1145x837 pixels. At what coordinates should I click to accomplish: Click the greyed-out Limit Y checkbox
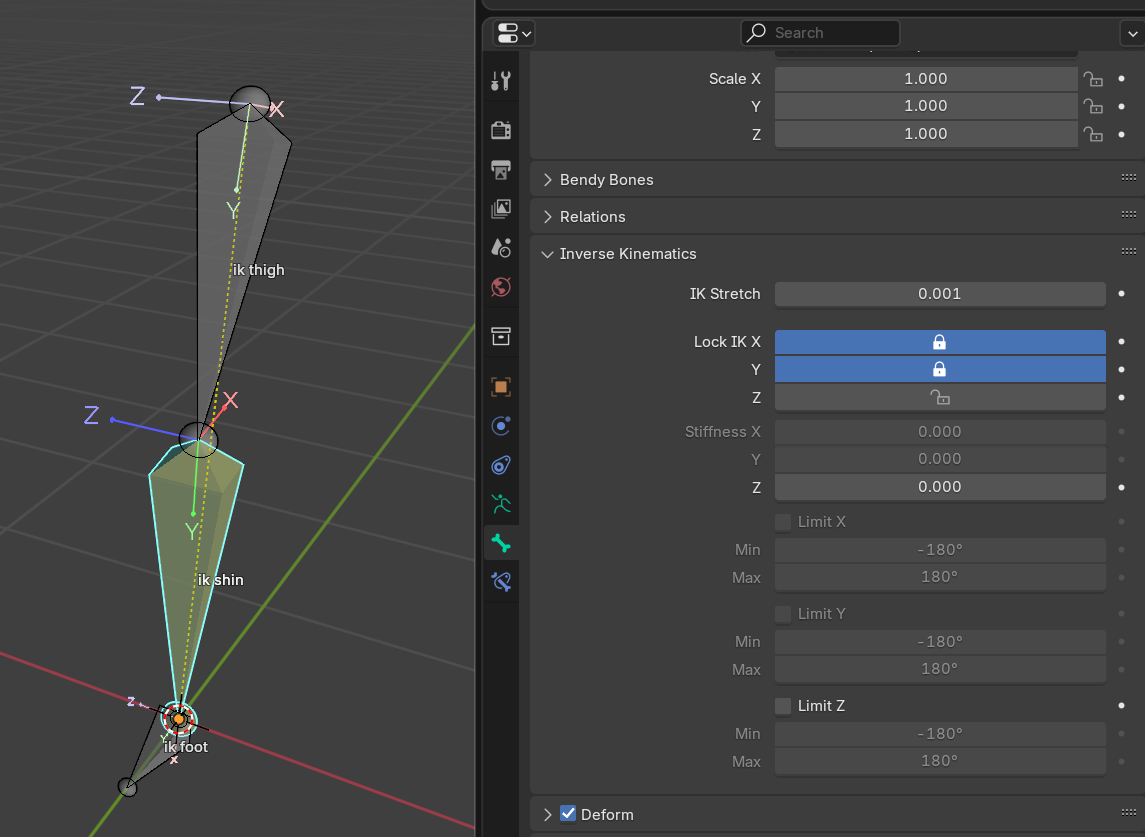(x=783, y=614)
